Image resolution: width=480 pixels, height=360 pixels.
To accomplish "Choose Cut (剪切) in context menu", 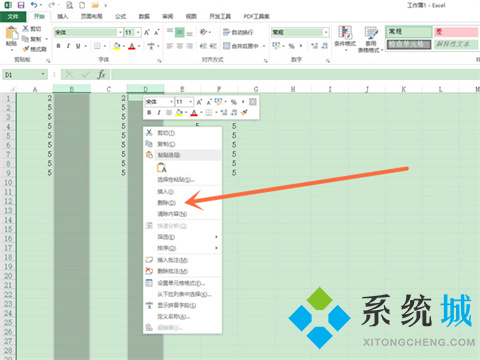I will pos(182,133).
